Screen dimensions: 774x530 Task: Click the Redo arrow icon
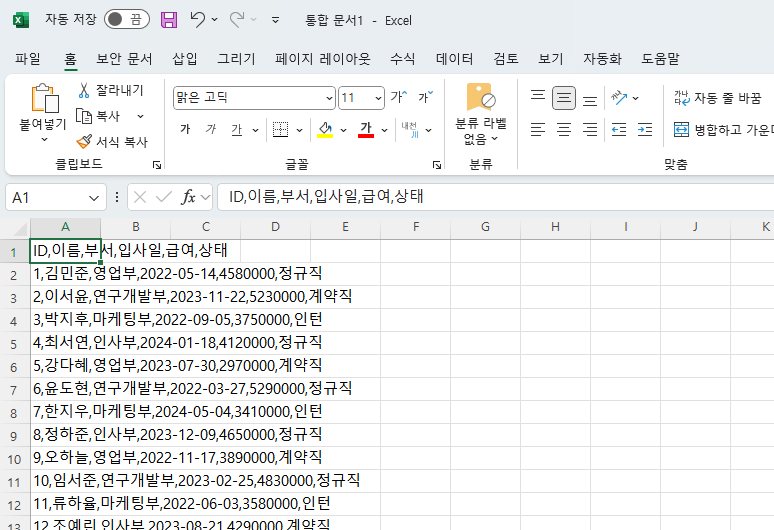tap(237, 20)
